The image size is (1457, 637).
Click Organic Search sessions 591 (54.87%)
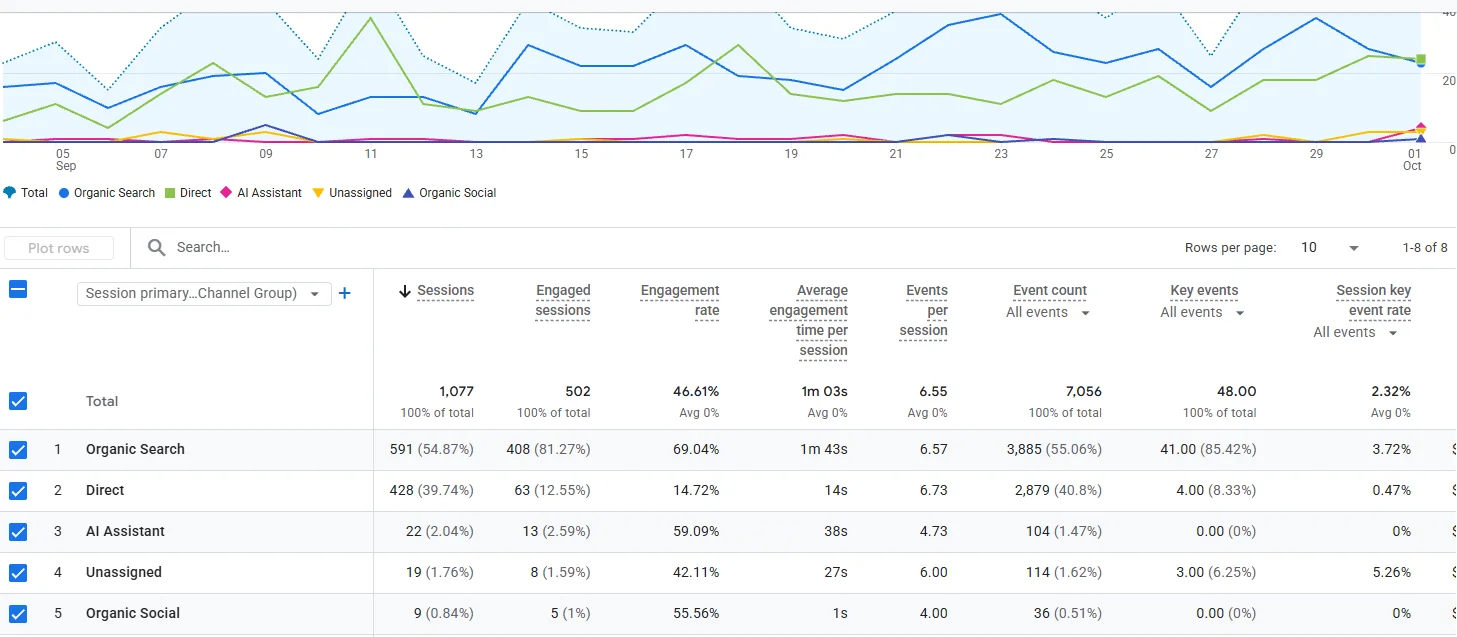click(x=431, y=450)
